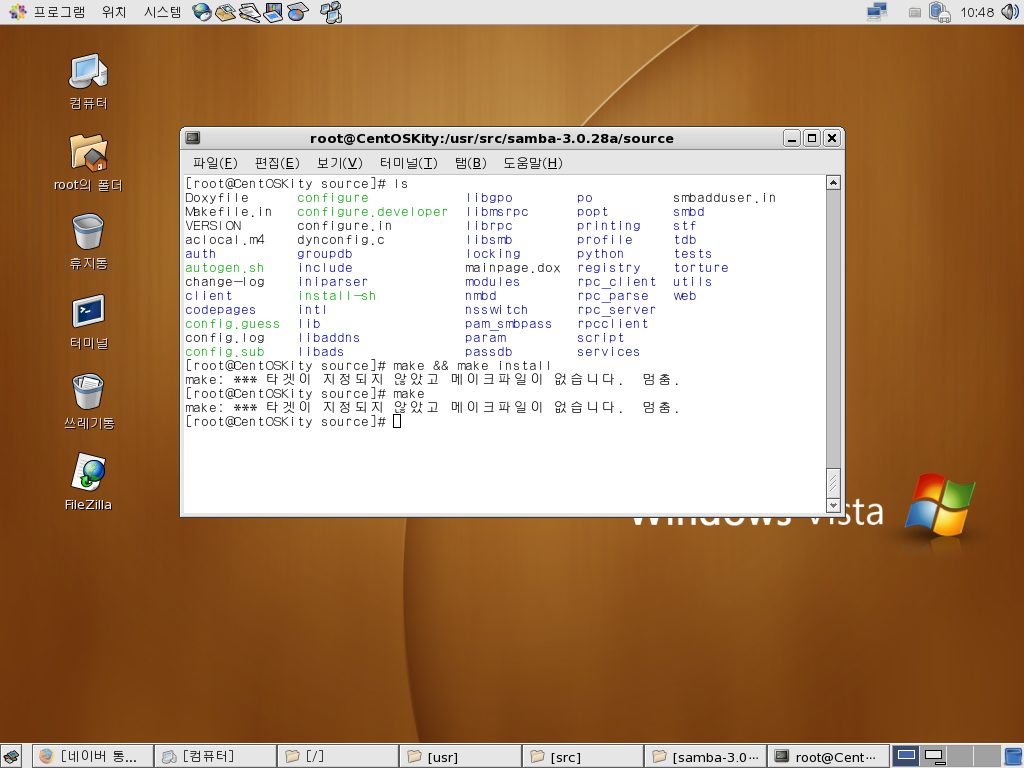The height and width of the screenshot is (768, 1024).
Task: Click the trash applet at bottom panel end
Action: (x=1013, y=756)
